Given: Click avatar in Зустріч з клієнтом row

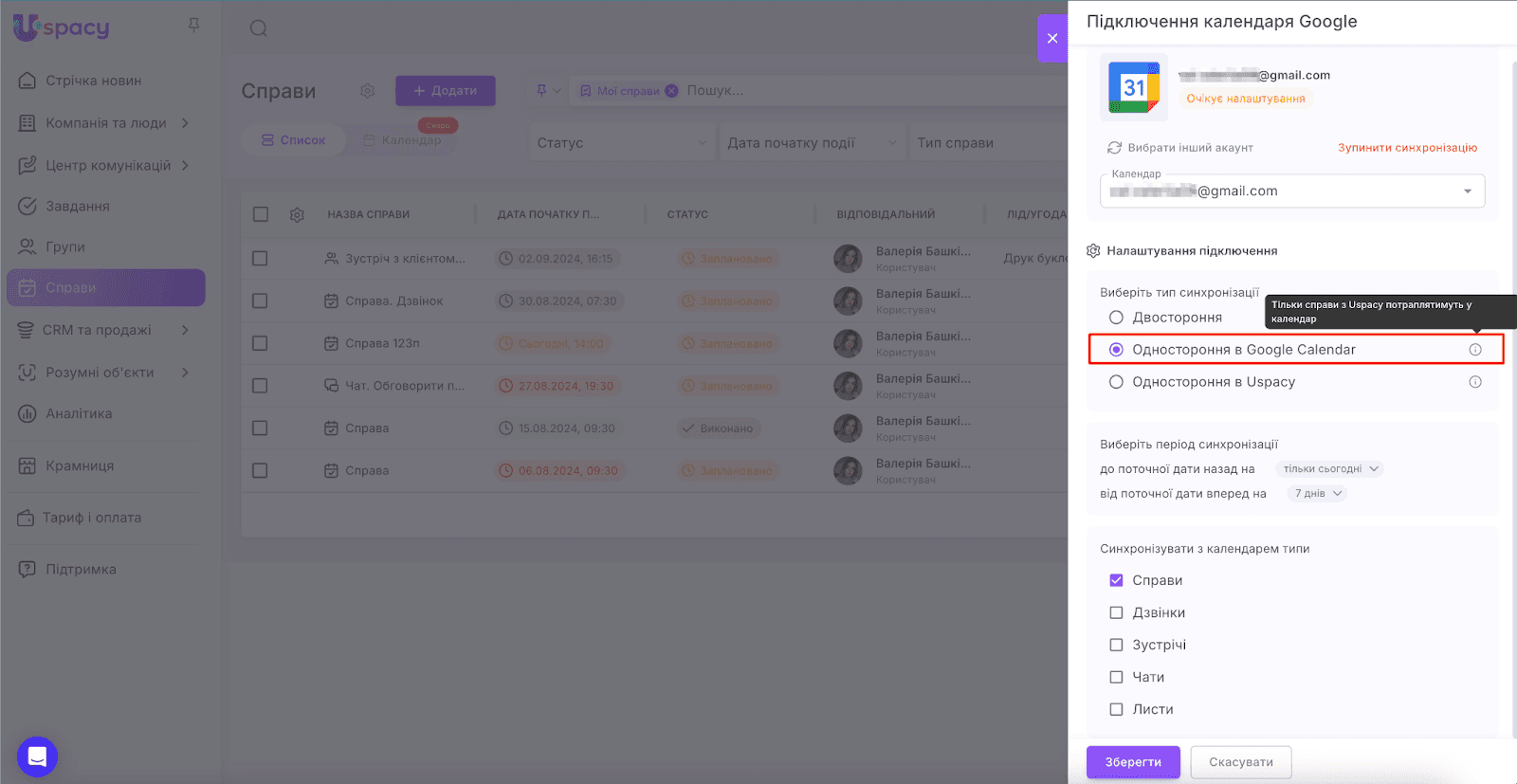Looking at the screenshot, I should (x=848, y=259).
